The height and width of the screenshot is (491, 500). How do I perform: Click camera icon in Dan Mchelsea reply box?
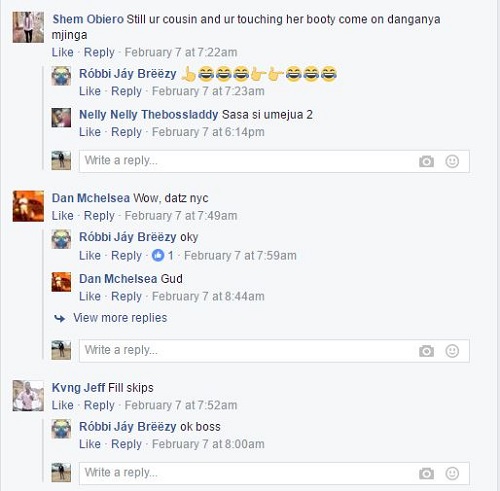pos(426,351)
